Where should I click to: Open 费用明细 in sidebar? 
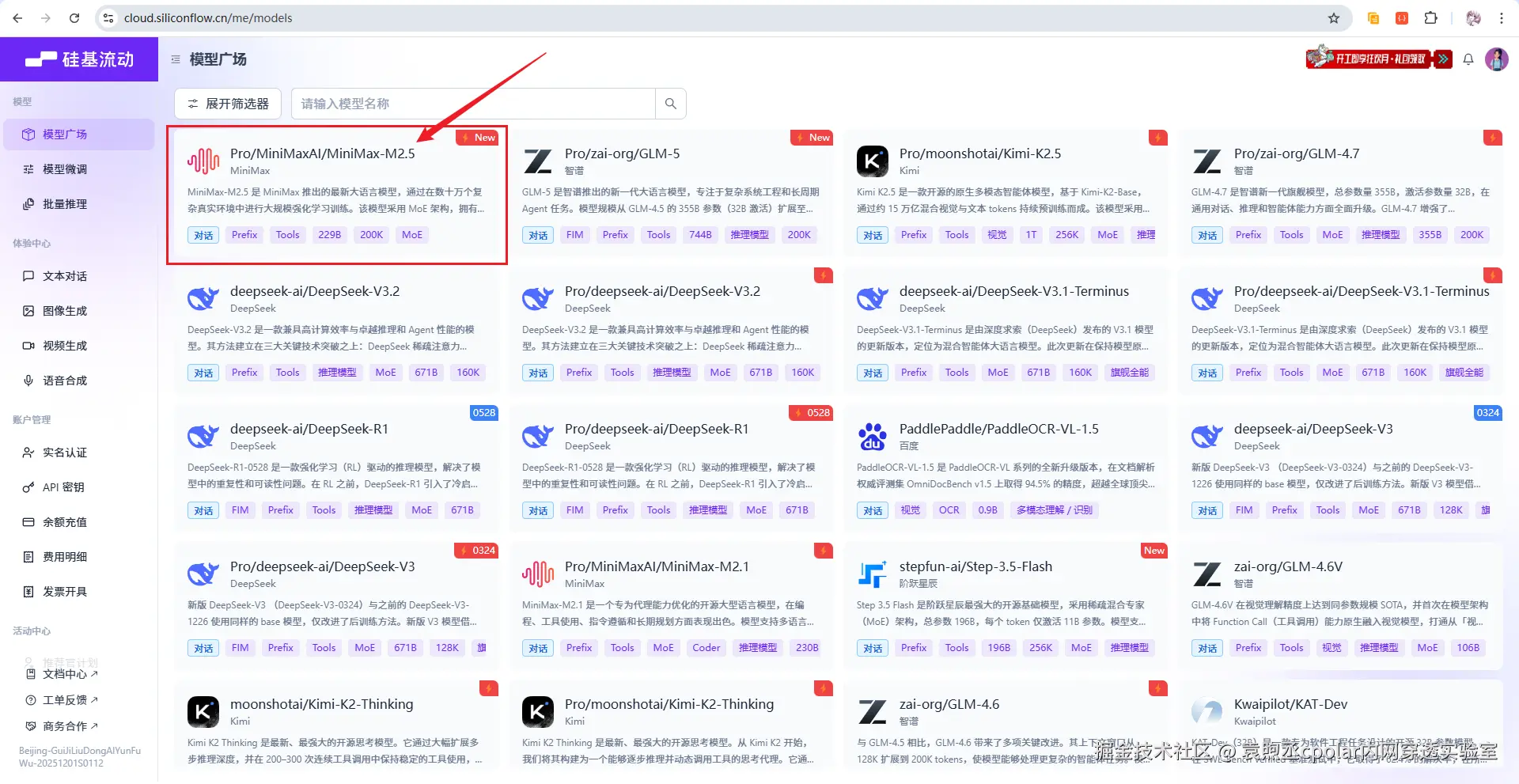78,557
